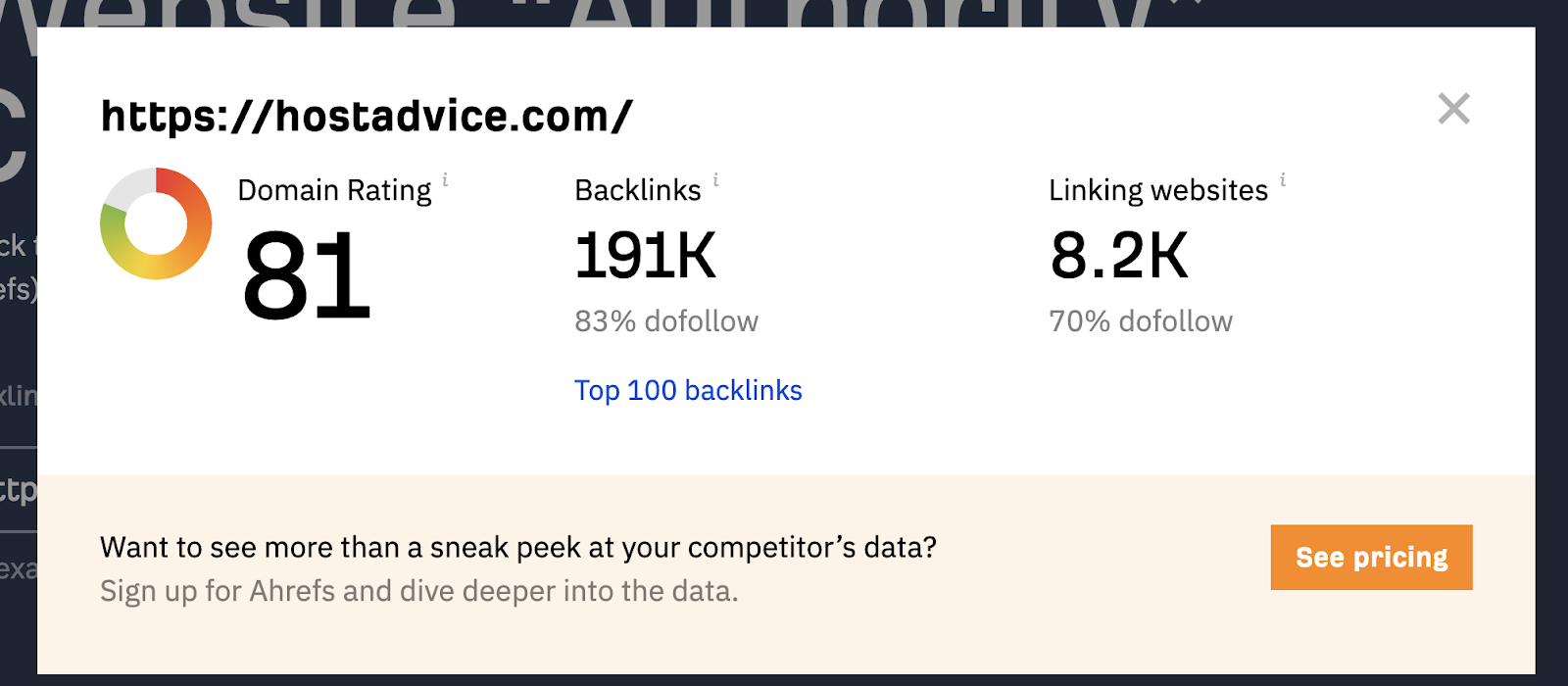This screenshot has height=686, width=1568.
Task: Click the Linking websites info icon
Action: 1282,181
